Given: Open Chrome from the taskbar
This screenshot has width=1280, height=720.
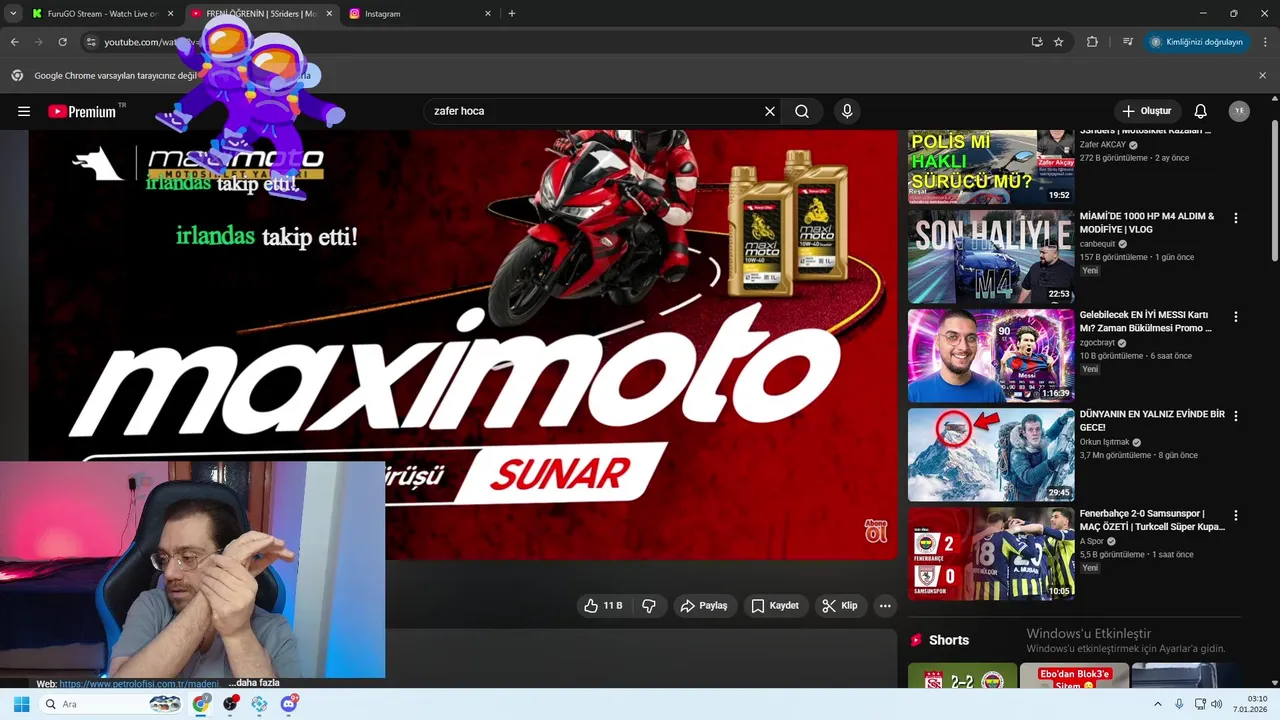Looking at the screenshot, I should coord(202,704).
